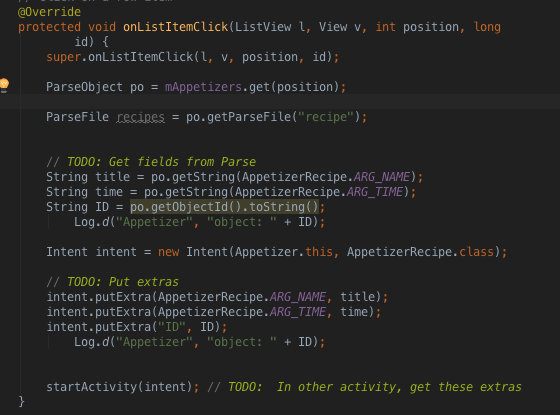Screen dimensions: 560x415
Task: Click the closing brace of the method
Action: [x=21, y=401]
